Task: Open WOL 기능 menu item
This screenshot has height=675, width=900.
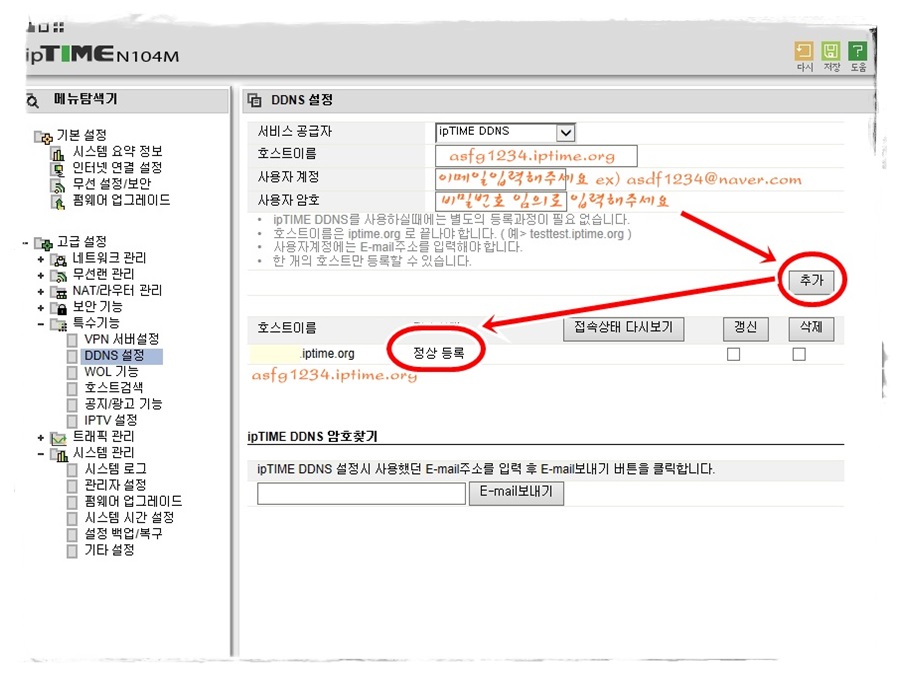Action: click(111, 372)
